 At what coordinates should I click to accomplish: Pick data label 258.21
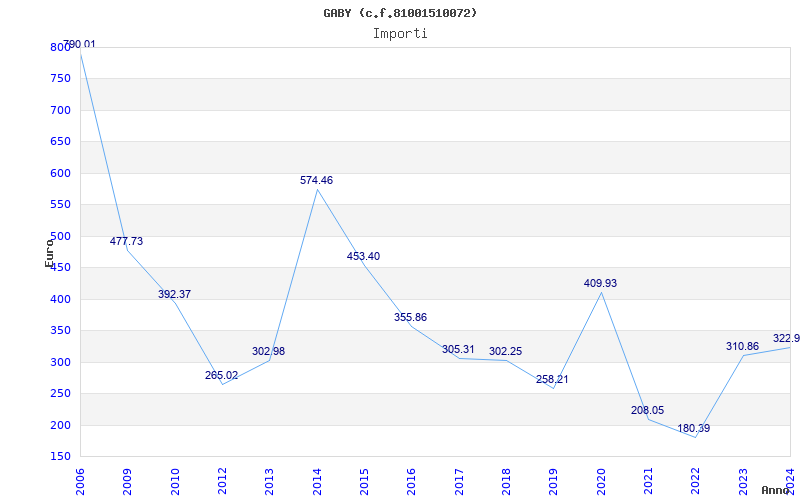pyautogui.click(x=552, y=380)
